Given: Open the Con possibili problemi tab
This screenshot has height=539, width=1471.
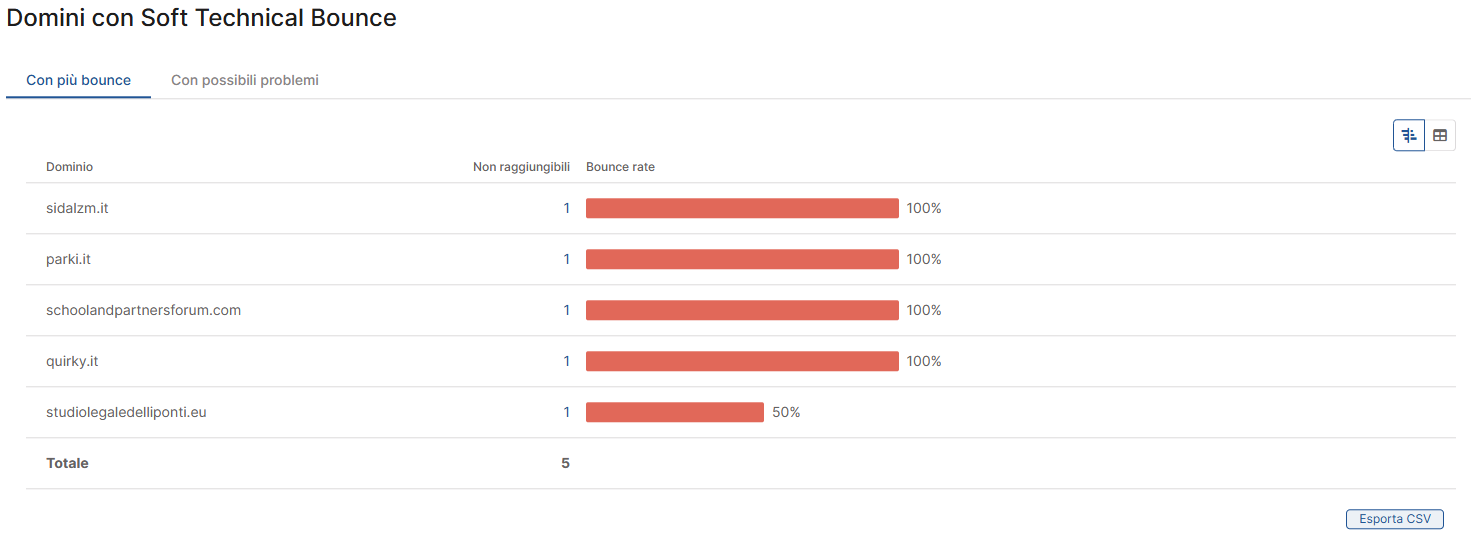Looking at the screenshot, I should pyautogui.click(x=245, y=80).
